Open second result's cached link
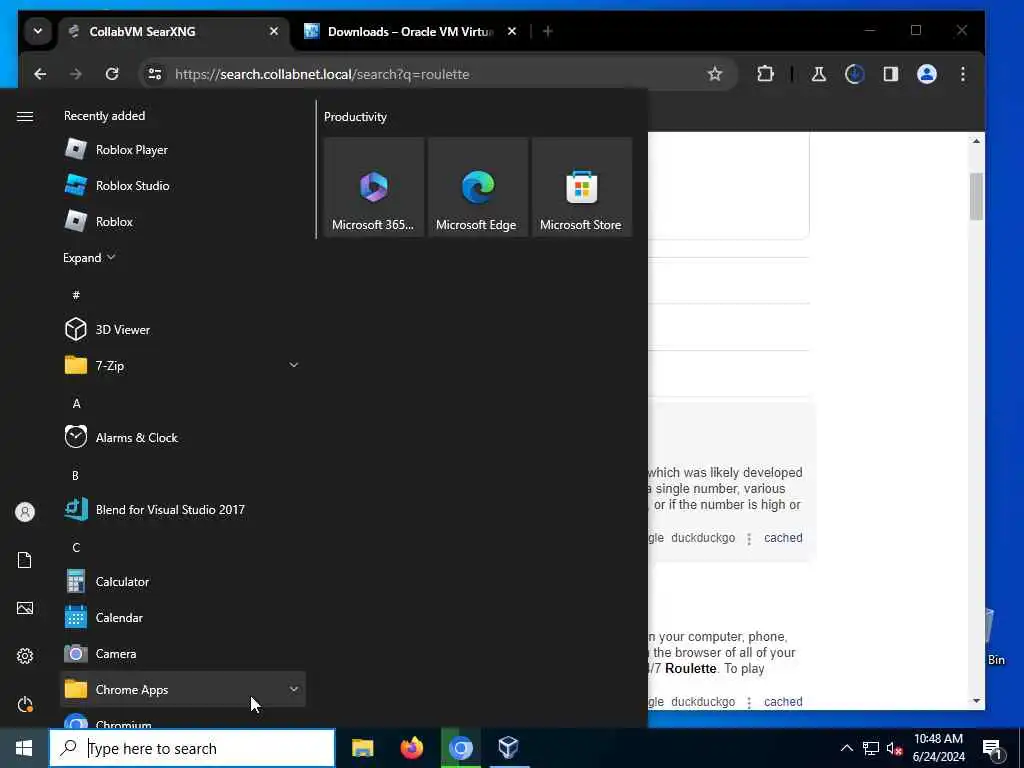Viewport: 1024px width, 768px height. [x=783, y=702]
